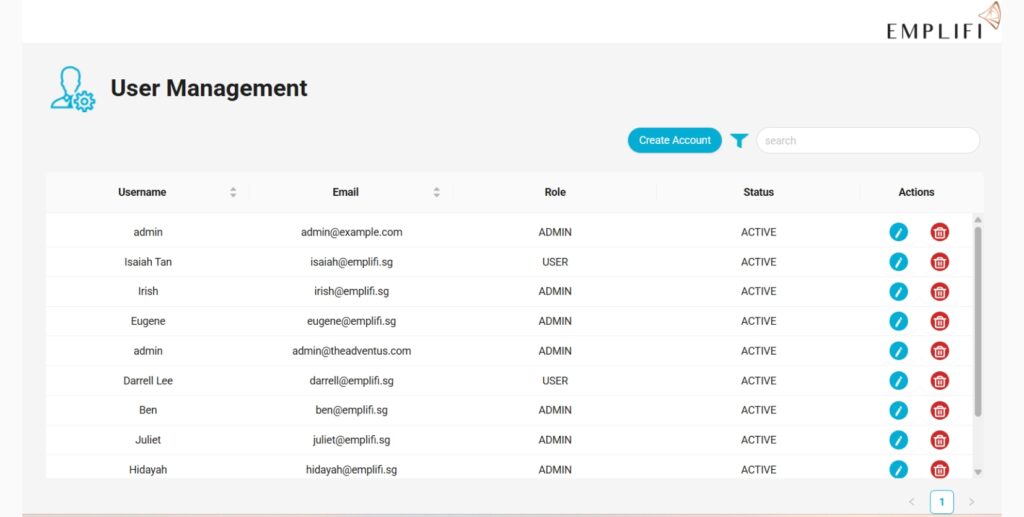This screenshot has height=517, width=1024.
Task: Edit the admin@theadventus.com account
Action: (x=898, y=351)
